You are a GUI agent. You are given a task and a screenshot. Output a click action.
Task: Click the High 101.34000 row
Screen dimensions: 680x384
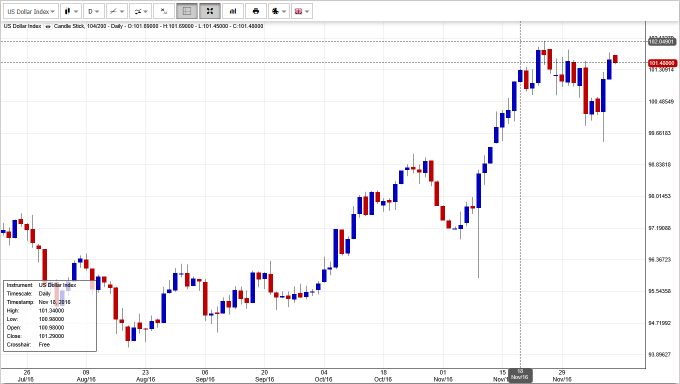click(x=35, y=311)
